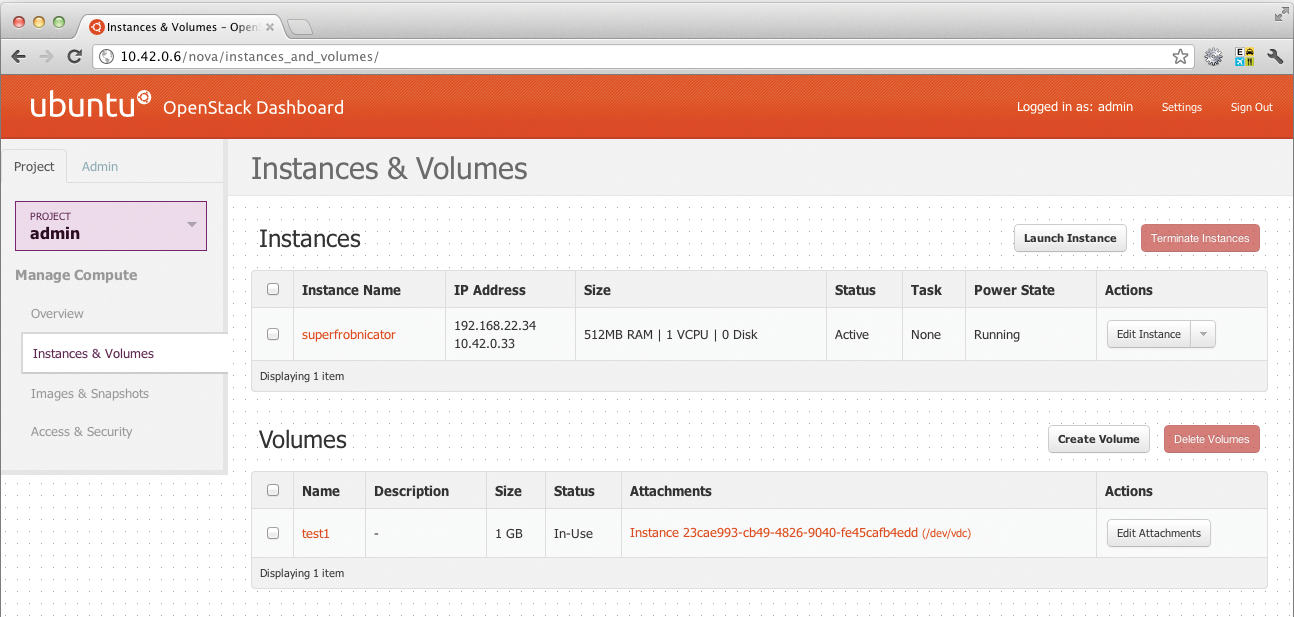Open Images & Snapshots in the sidebar
Image resolution: width=1294 pixels, height=617 pixels.
pyautogui.click(x=90, y=394)
